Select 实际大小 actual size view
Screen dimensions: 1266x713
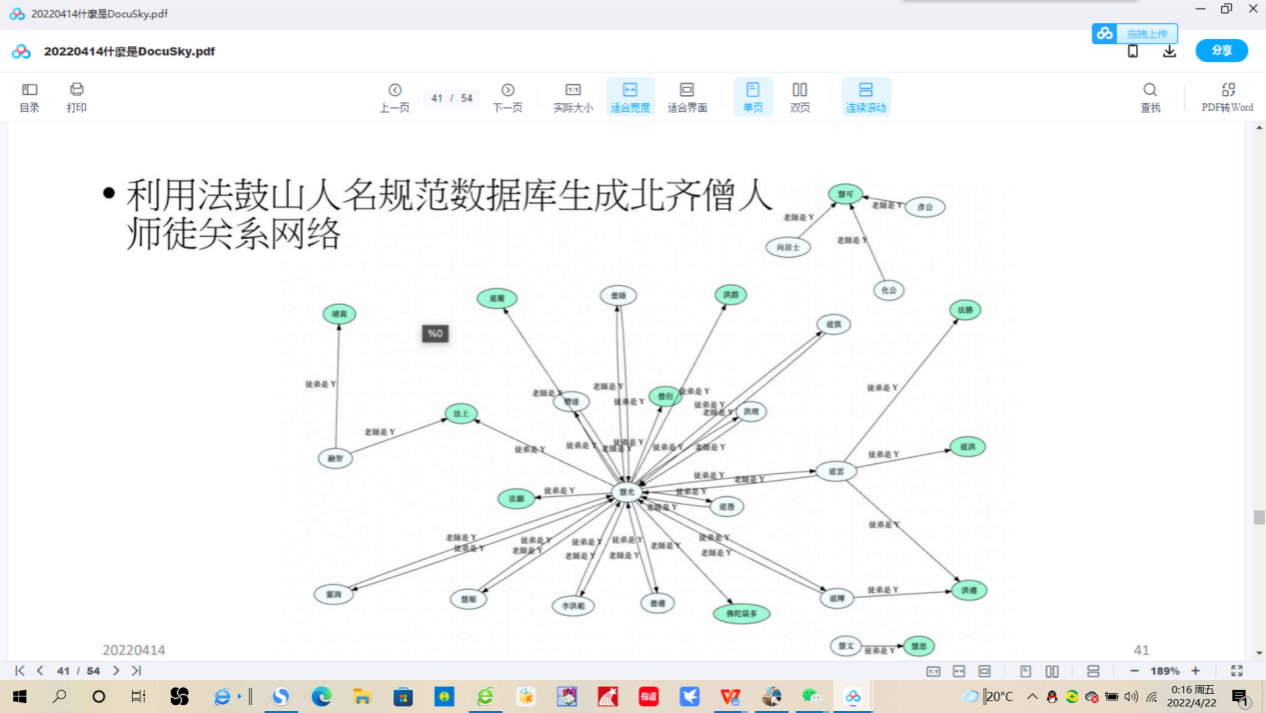(573, 97)
